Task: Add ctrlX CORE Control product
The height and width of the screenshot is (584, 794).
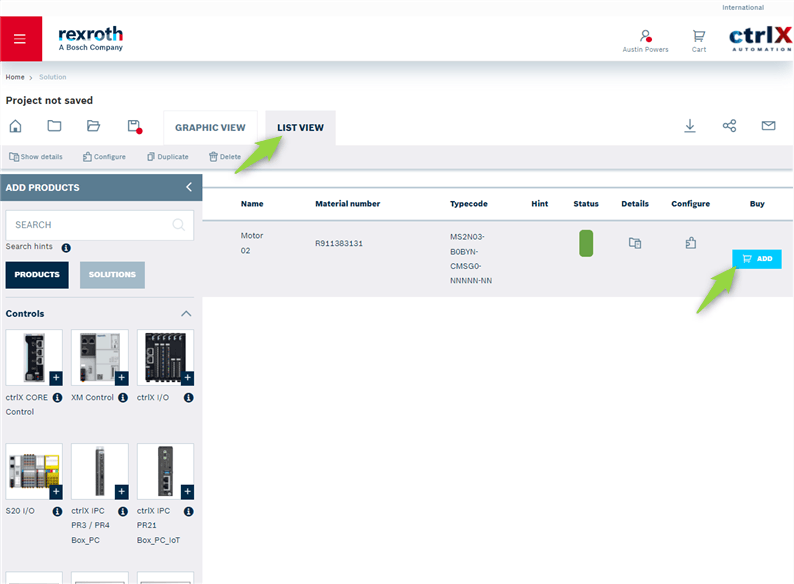Action: 56,378
